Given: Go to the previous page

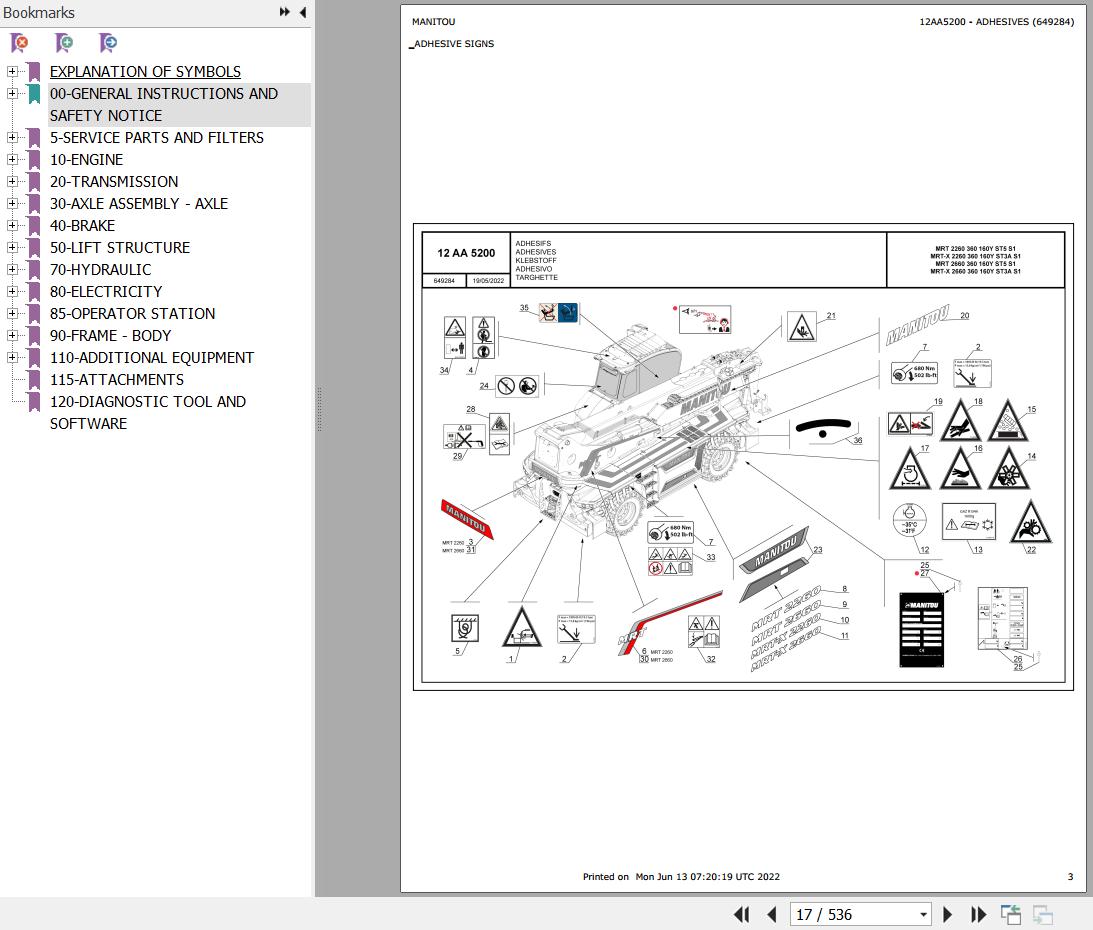Looking at the screenshot, I should pos(771,914).
